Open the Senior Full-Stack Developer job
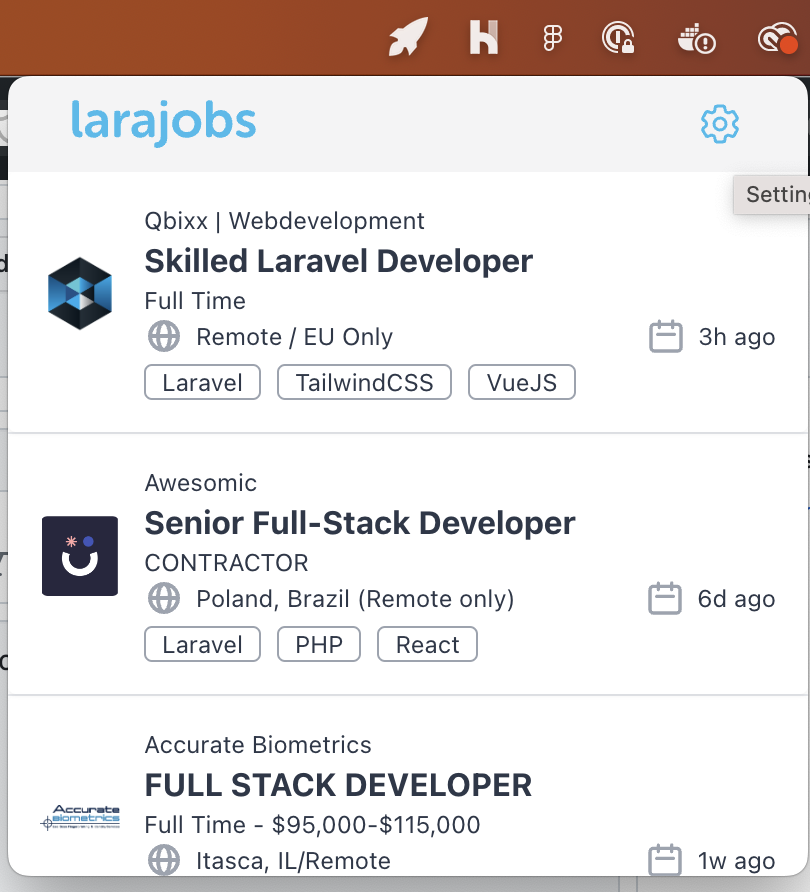 pos(360,523)
